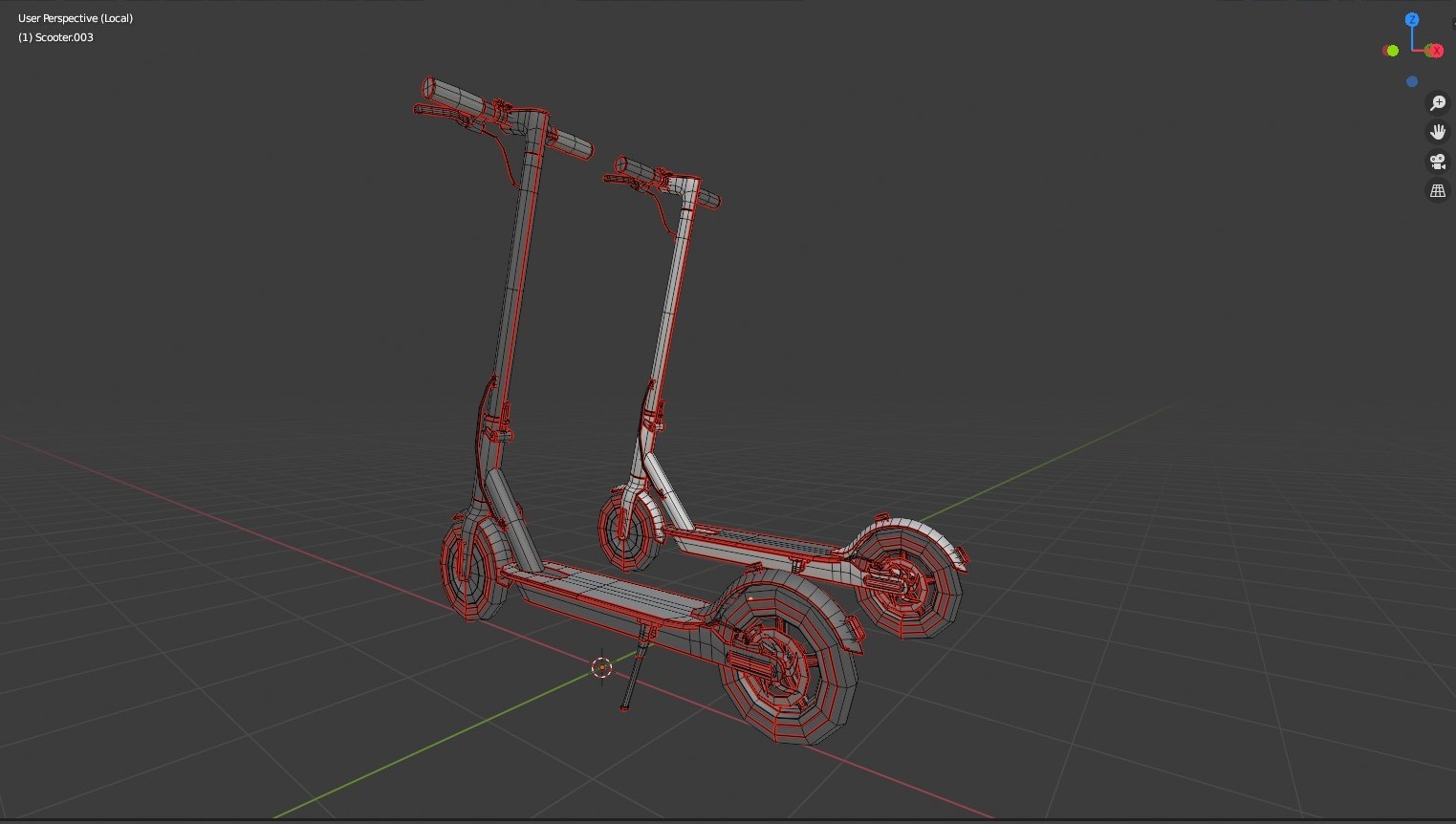
Task: Click the green axis sphere on the gizmo
Action: (1393, 50)
